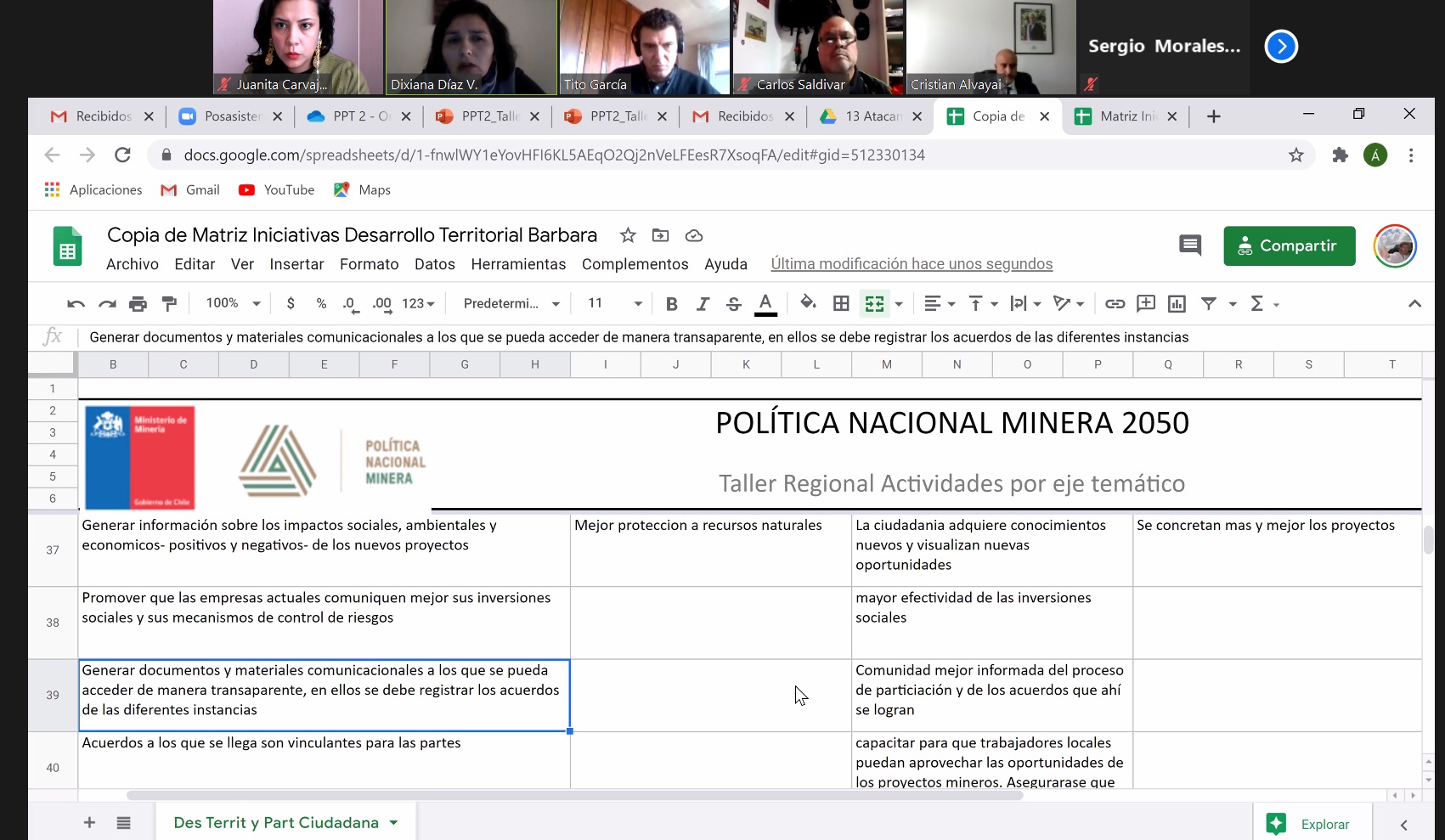Select the paint format roller tool
1445x840 pixels.
(x=169, y=304)
